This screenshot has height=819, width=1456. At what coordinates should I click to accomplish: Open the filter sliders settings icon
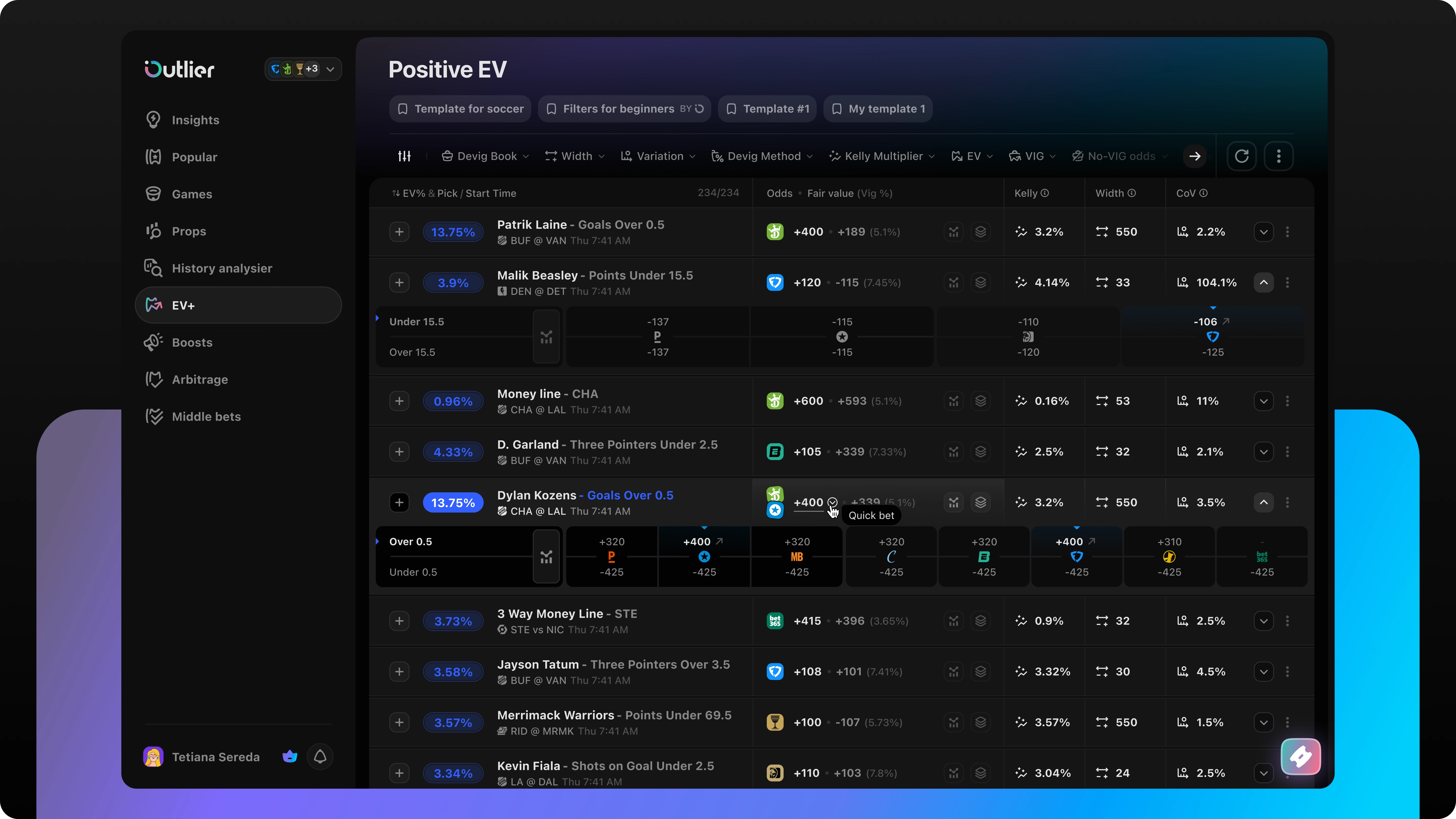pyautogui.click(x=404, y=156)
